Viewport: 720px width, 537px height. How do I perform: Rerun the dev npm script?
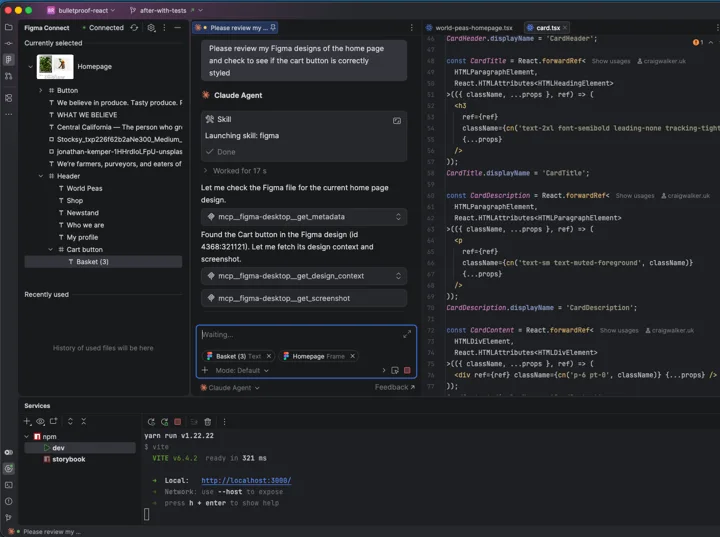151,422
